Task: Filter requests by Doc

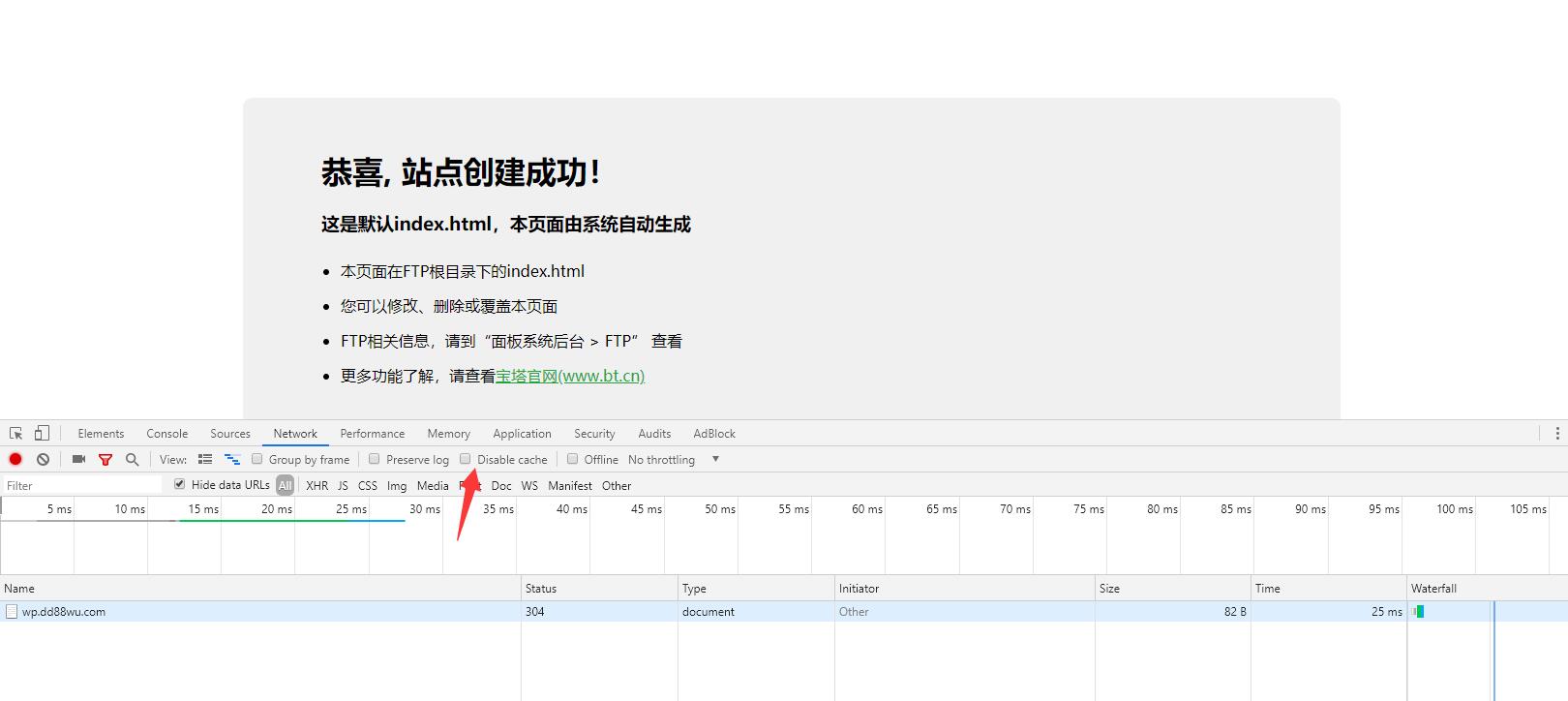Action: tap(501, 486)
